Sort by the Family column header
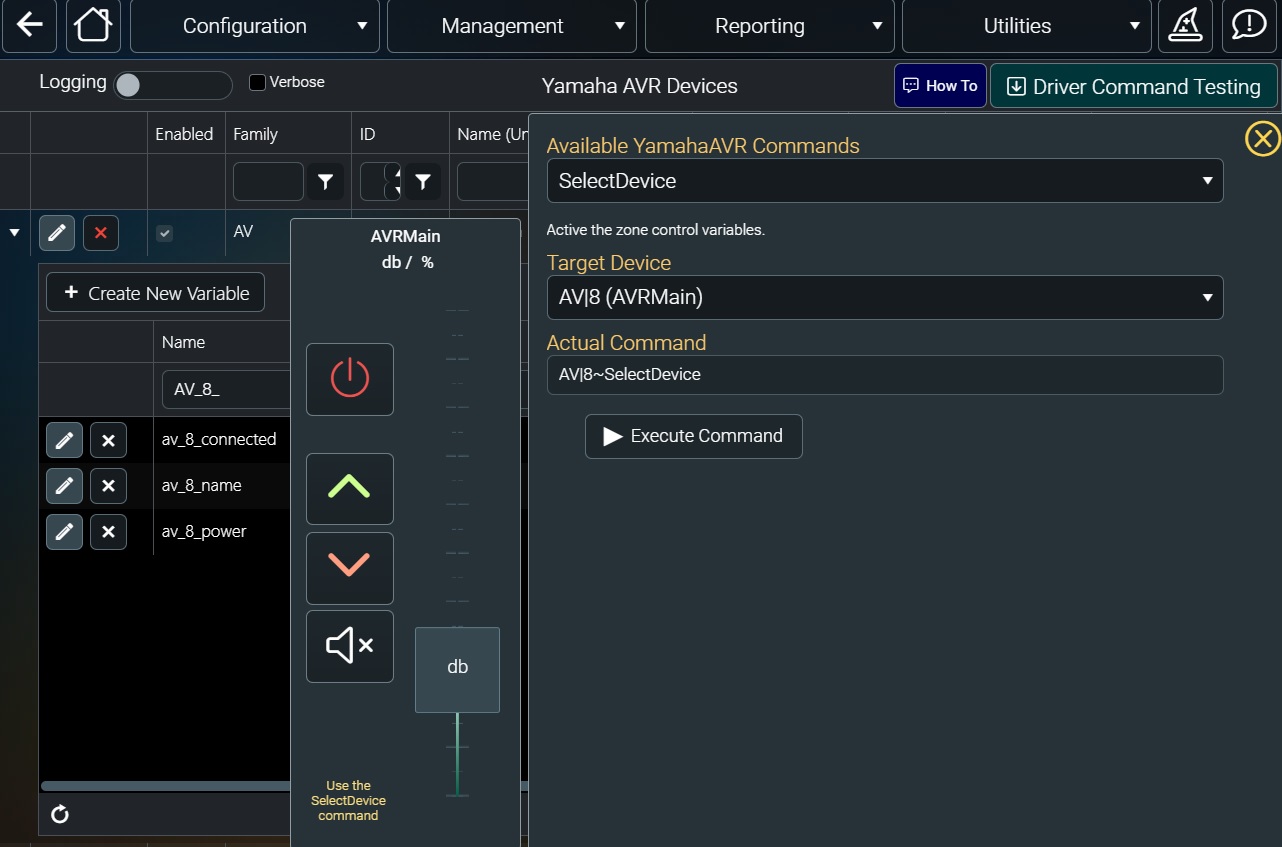The width and height of the screenshot is (1282, 847). click(x=255, y=134)
